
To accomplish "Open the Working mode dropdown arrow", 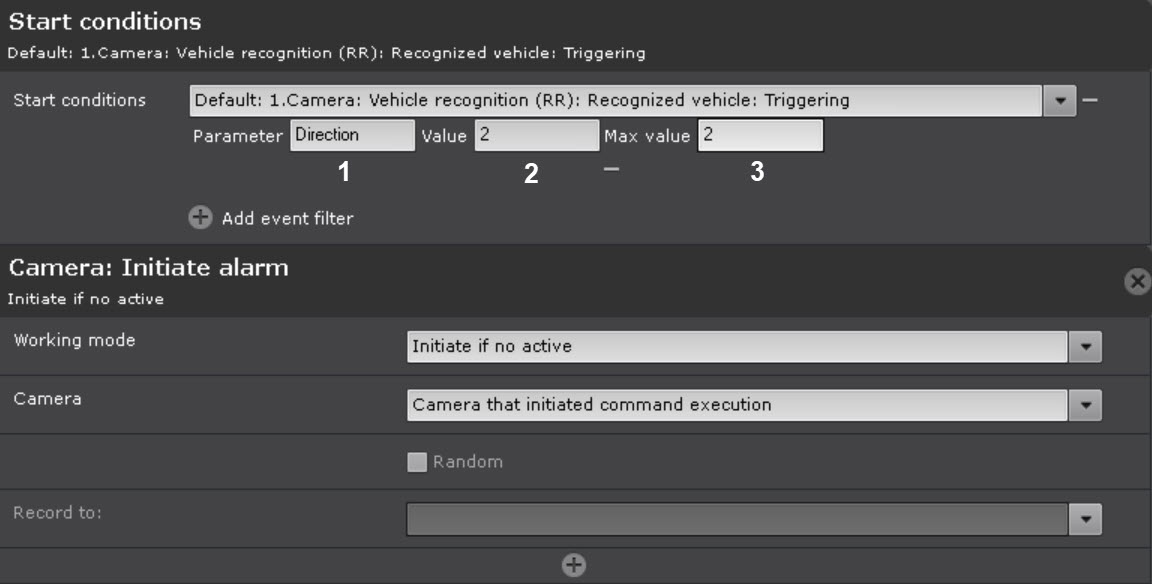I will tap(1085, 347).
